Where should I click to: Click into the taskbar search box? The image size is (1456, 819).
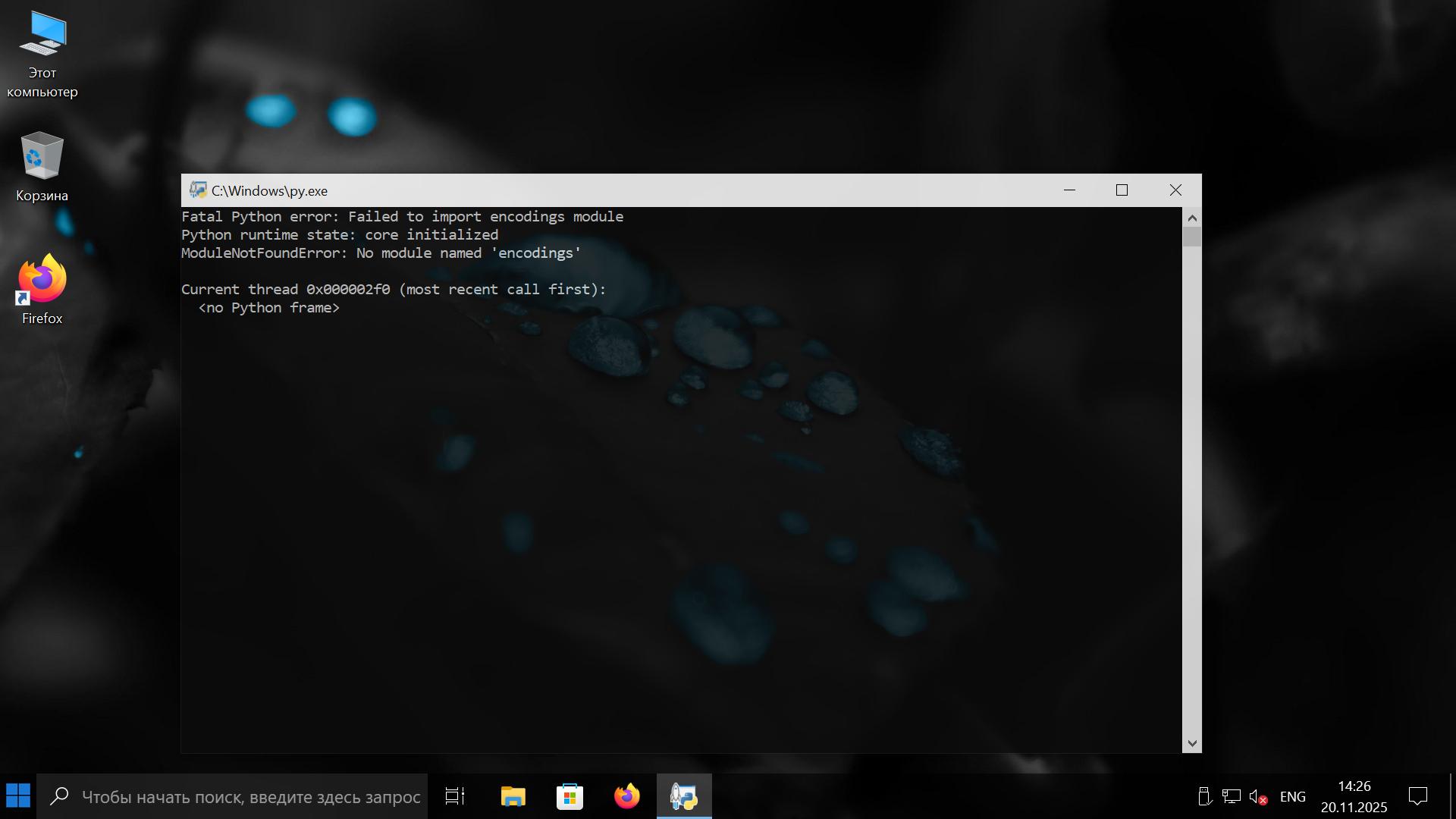(x=250, y=797)
